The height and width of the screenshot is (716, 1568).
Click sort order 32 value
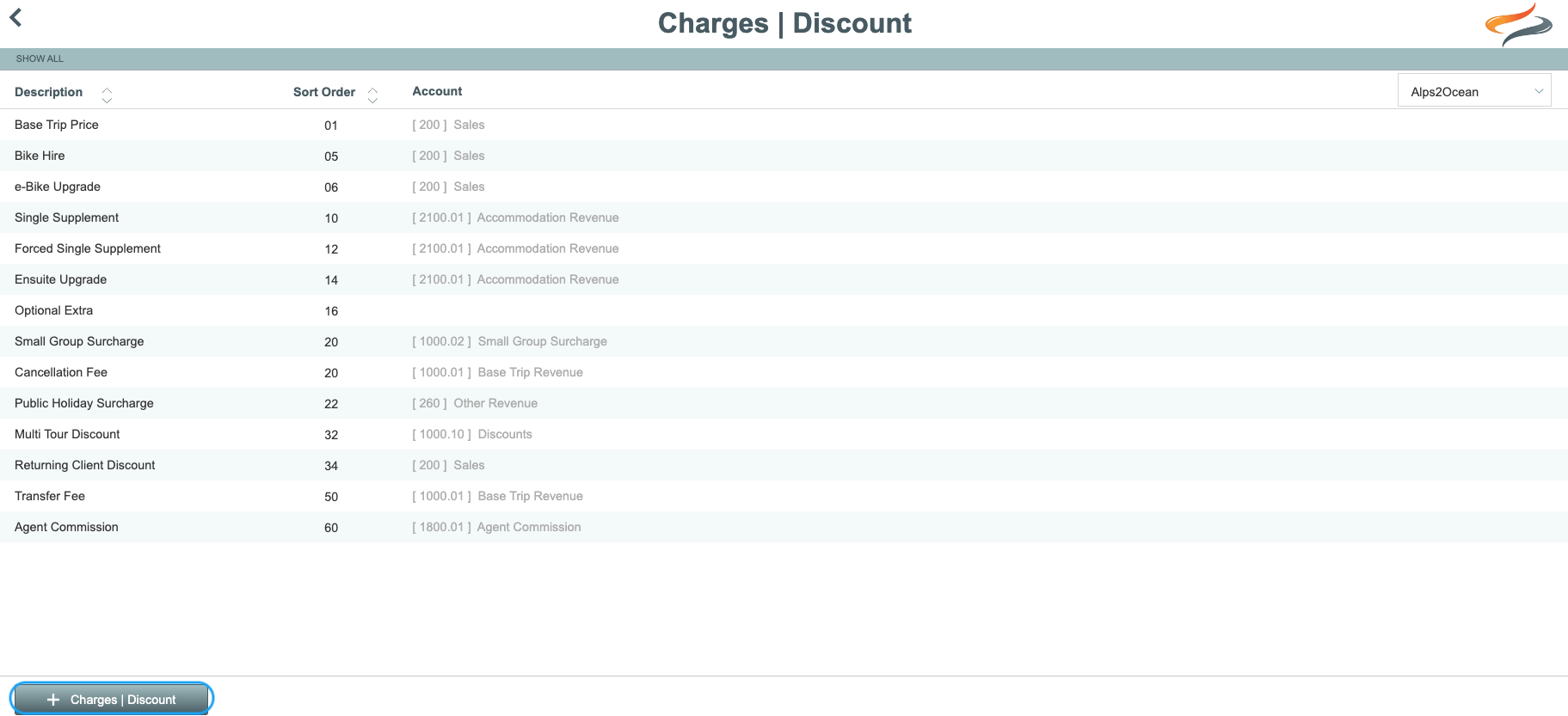[x=331, y=435]
